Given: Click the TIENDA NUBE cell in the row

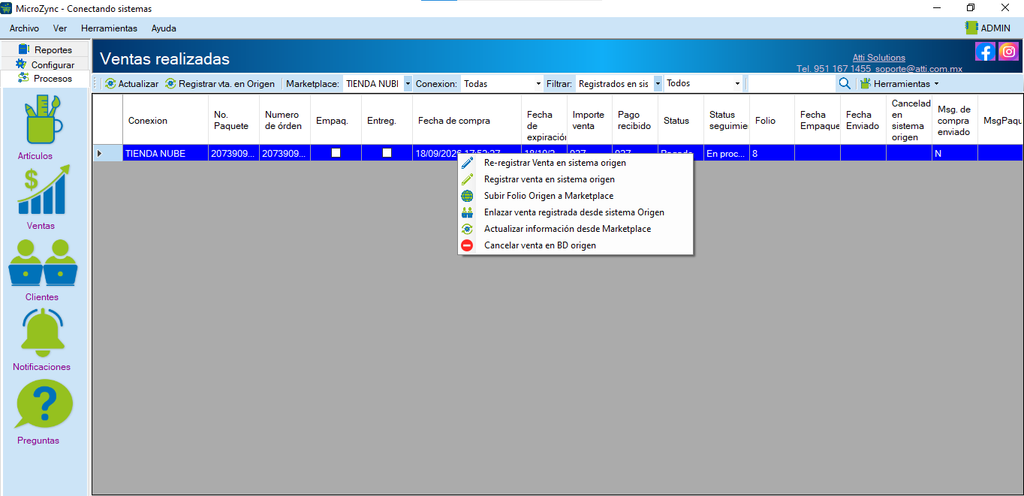Looking at the screenshot, I should [x=165, y=153].
